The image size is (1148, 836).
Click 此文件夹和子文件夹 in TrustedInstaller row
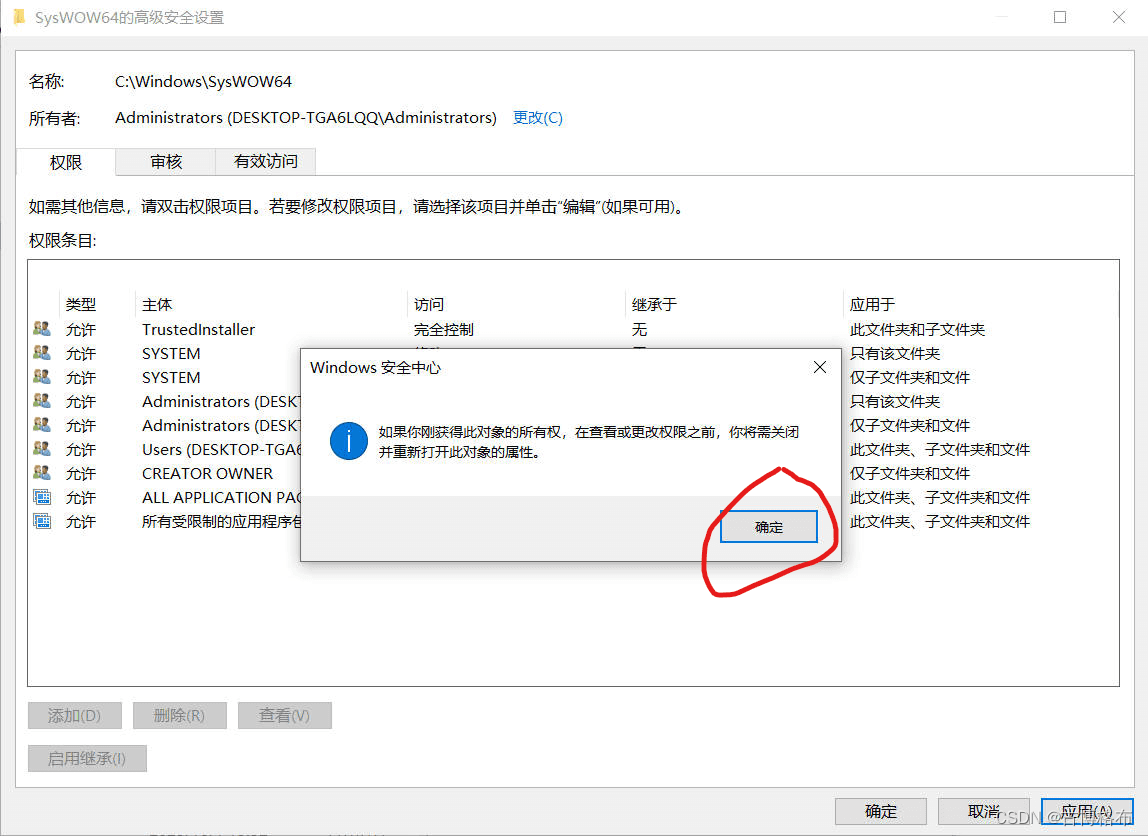pyautogui.click(x=917, y=329)
